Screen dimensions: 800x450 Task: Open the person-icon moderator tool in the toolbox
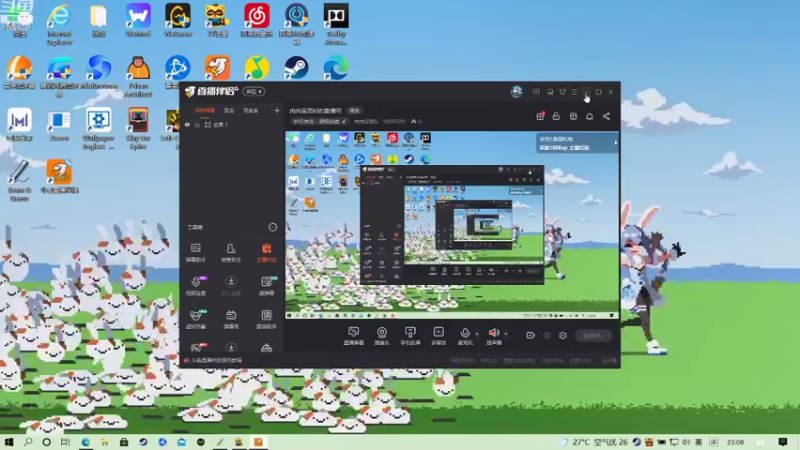pos(231,253)
